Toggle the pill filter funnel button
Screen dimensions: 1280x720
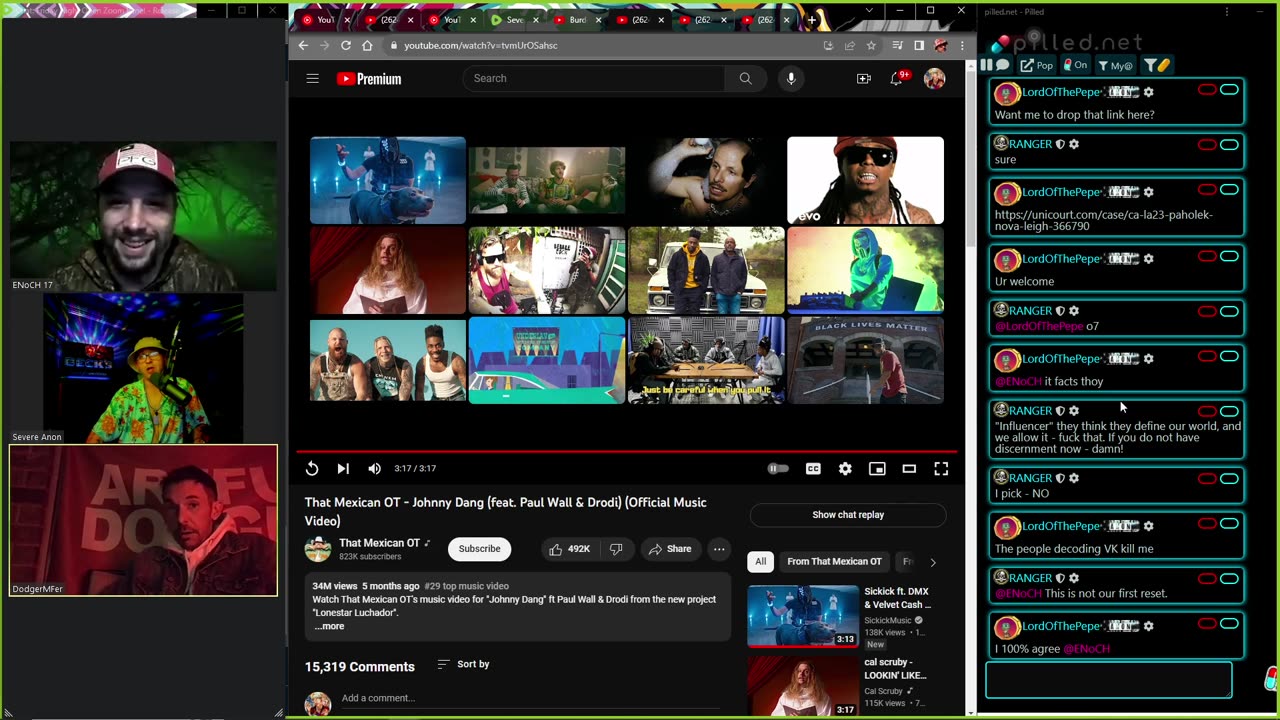(1157, 65)
